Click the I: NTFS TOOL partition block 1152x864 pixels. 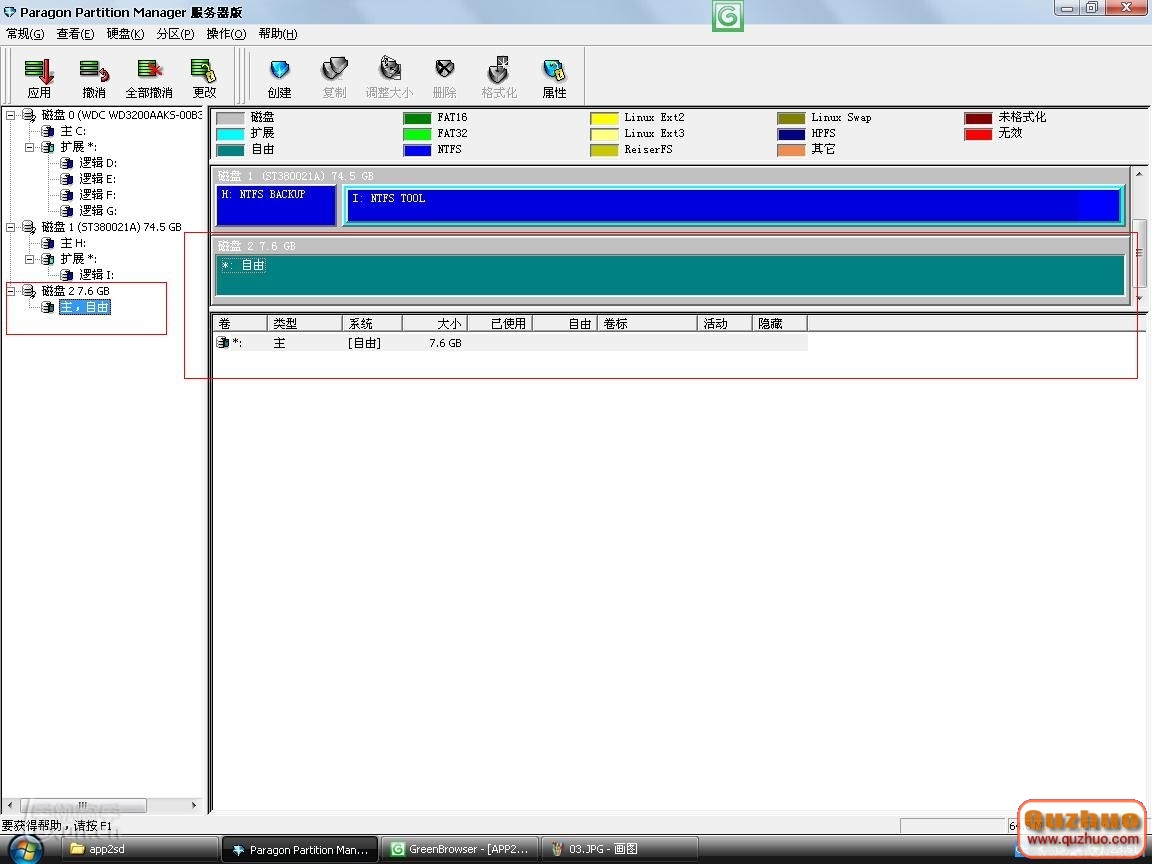coord(733,205)
